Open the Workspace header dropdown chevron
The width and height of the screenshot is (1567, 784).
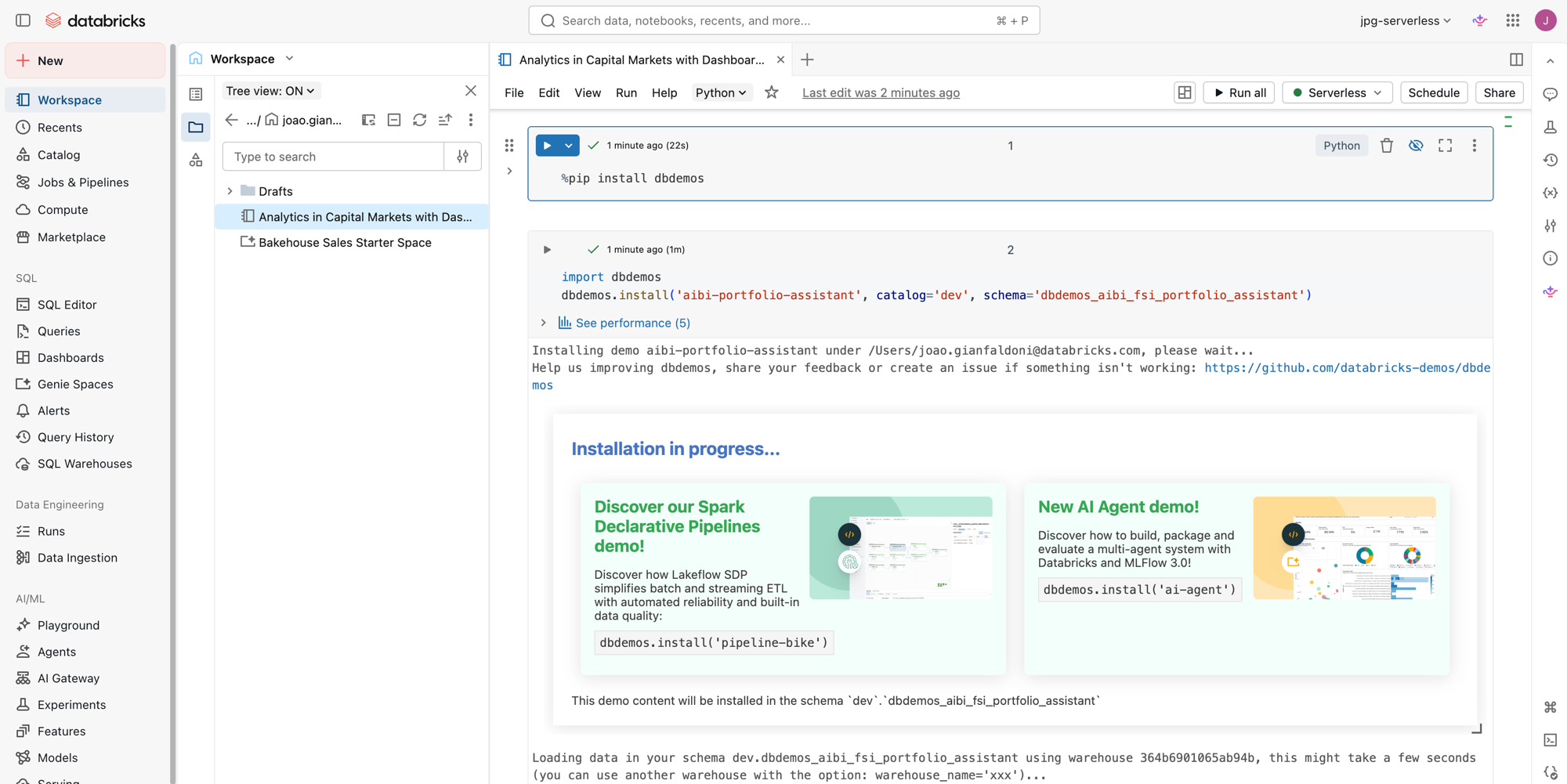[290, 59]
